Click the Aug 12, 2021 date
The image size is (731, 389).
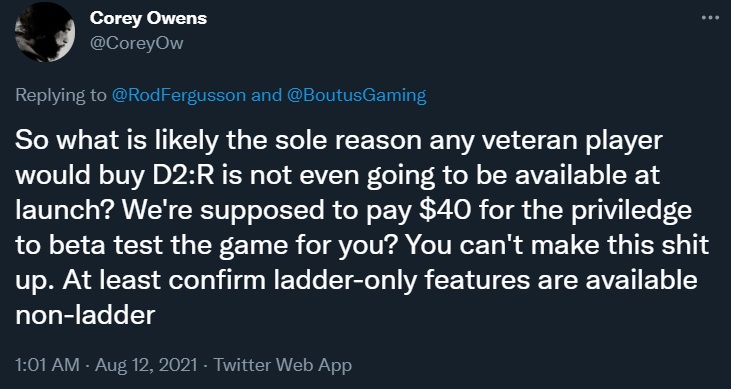(144, 365)
